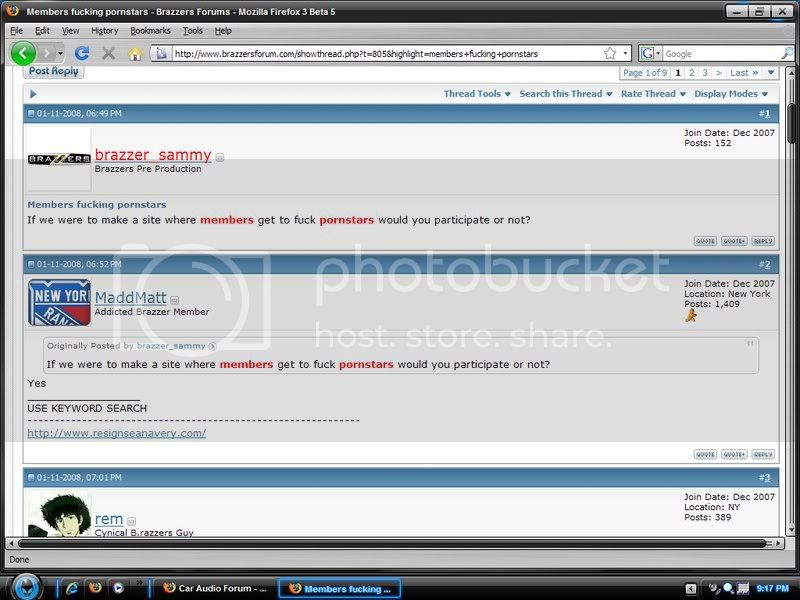
Task: Expand Rate Thread dropdown
Action: coord(653,94)
